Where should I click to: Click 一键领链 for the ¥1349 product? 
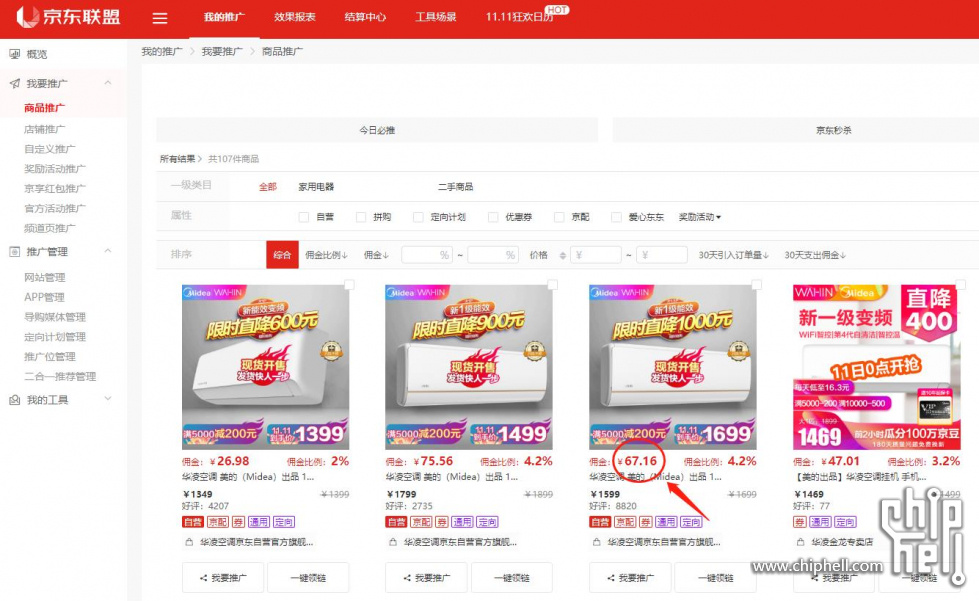pyautogui.click(x=308, y=578)
